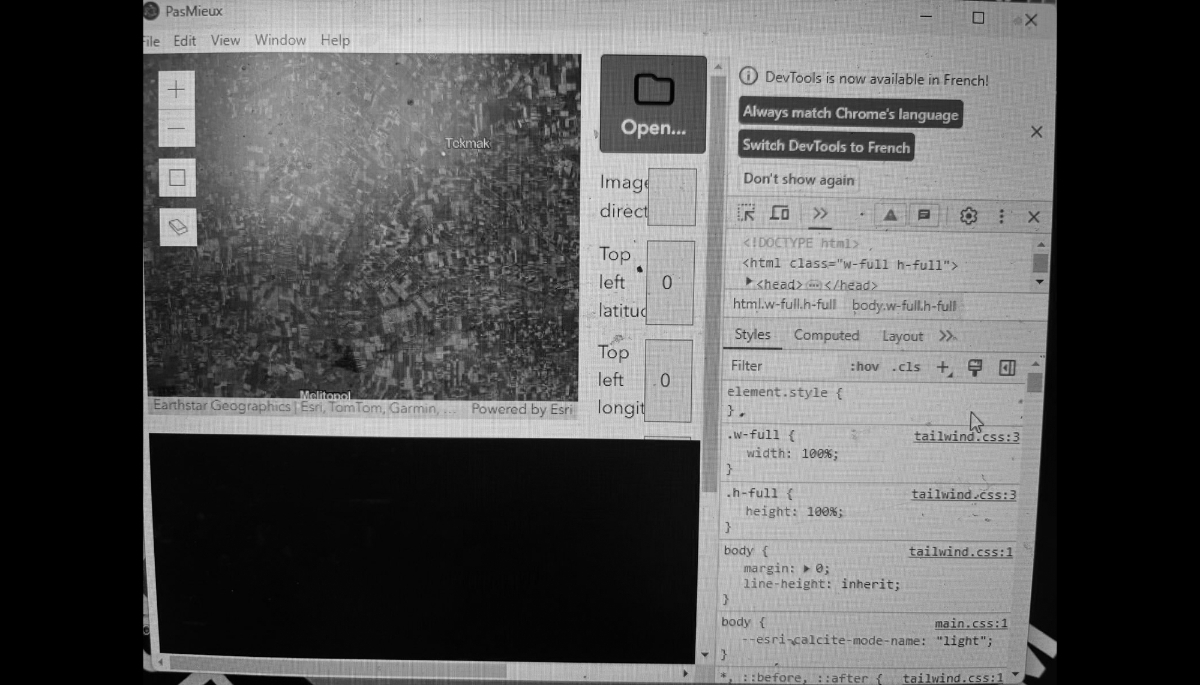
Task: Select the rectangle draw tool on map
Action: (x=177, y=178)
